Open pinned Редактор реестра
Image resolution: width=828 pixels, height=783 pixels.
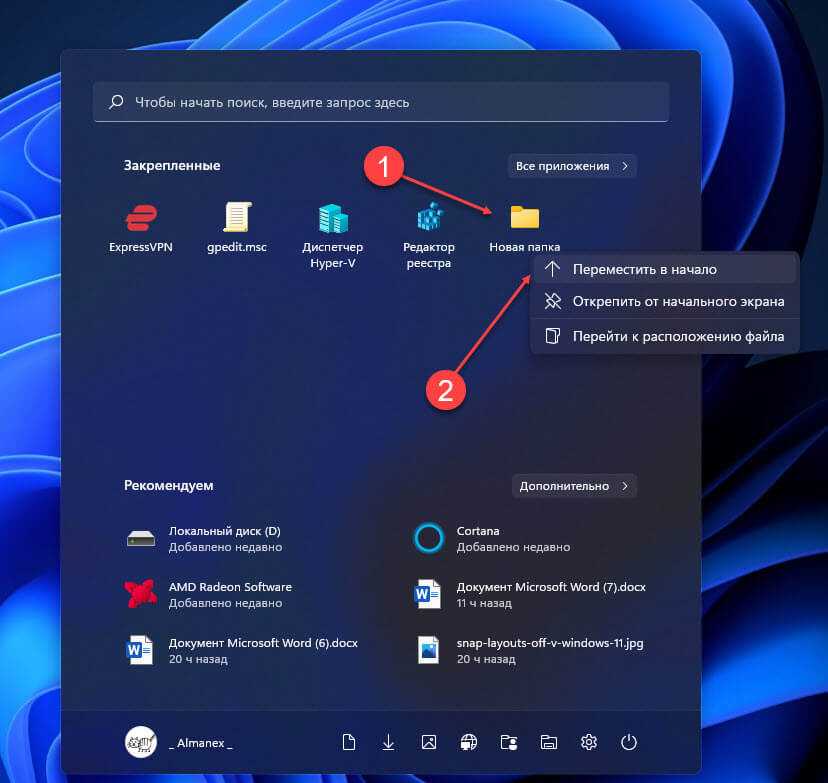point(429,234)
